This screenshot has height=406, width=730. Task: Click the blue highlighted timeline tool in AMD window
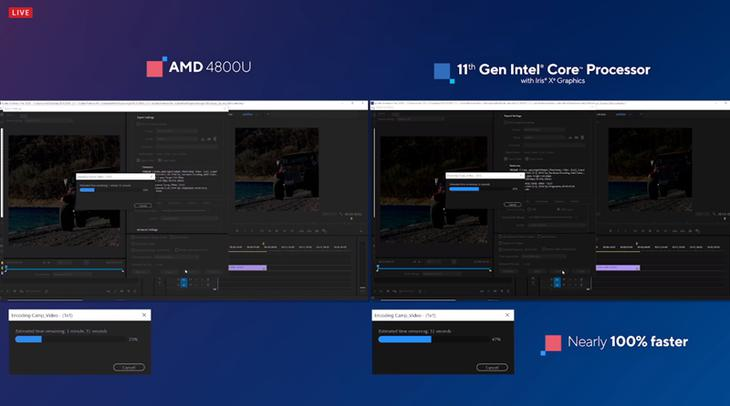[184, 282]
